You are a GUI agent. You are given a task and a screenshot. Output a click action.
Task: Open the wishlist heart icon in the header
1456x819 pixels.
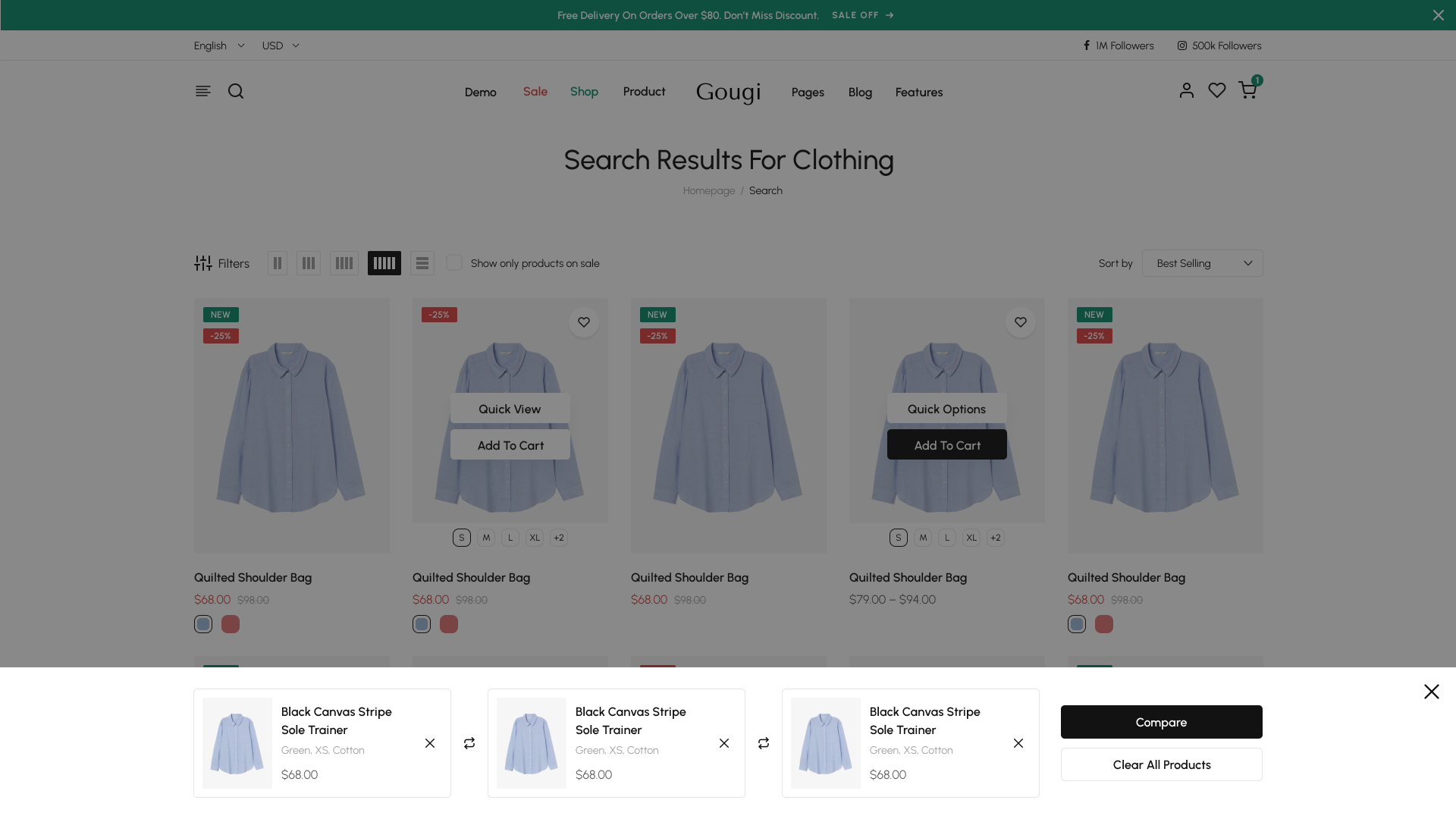(x=1216, y=90)
